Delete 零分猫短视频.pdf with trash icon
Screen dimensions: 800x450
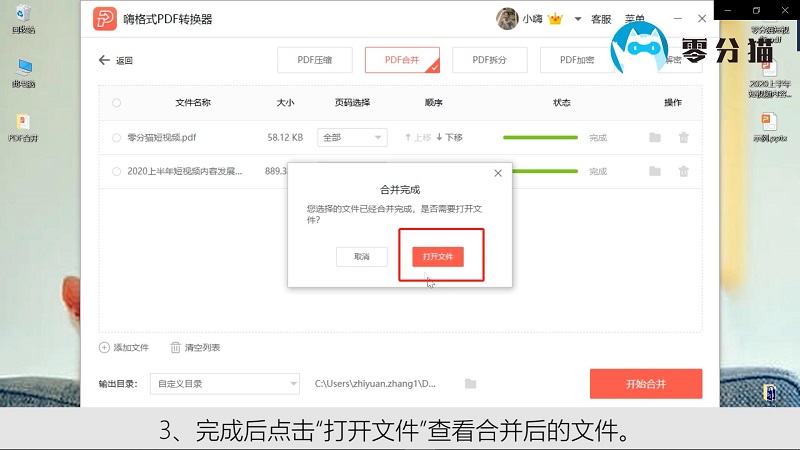[684, 137]
